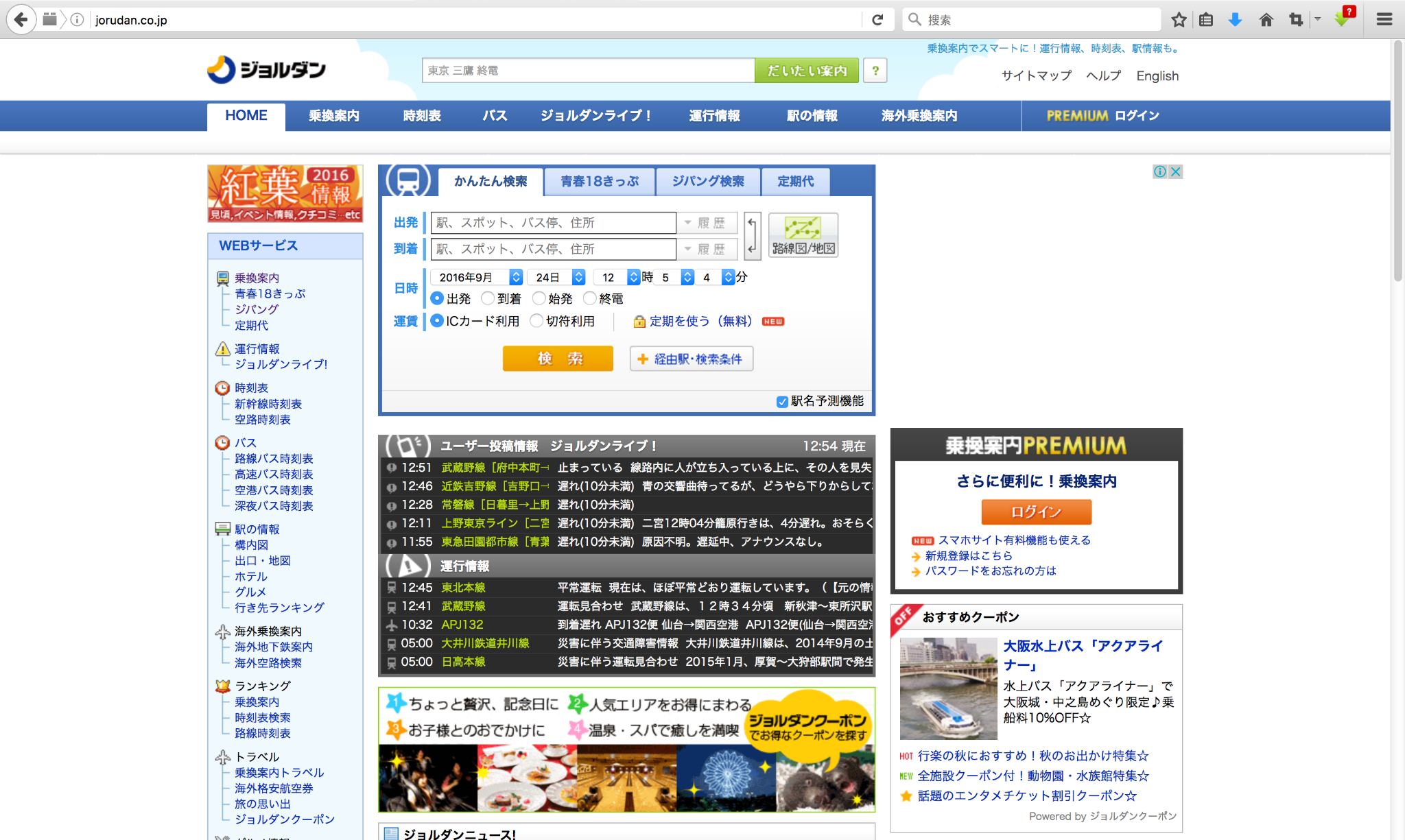Image resolution: width=1405 pixels, height=840 pixels.
Task: Open the departure 履歴 history dropdown
Action: click(x=707, y=223)
